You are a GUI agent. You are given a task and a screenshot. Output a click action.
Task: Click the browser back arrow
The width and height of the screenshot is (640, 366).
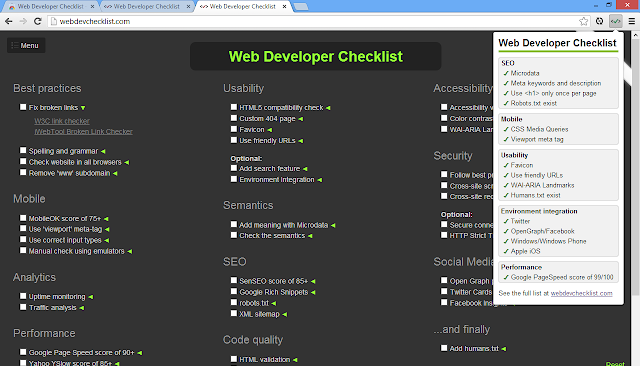coord(9,21)
